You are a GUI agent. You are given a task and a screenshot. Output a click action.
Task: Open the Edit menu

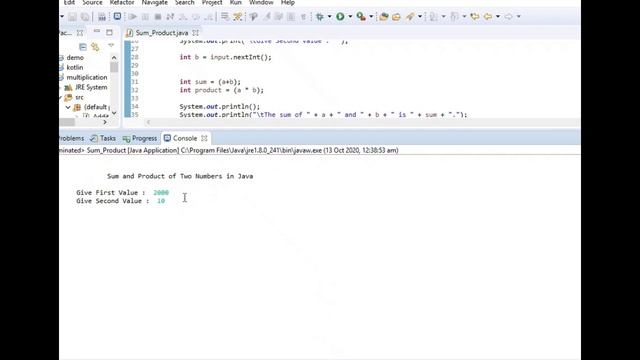[69, 2]
